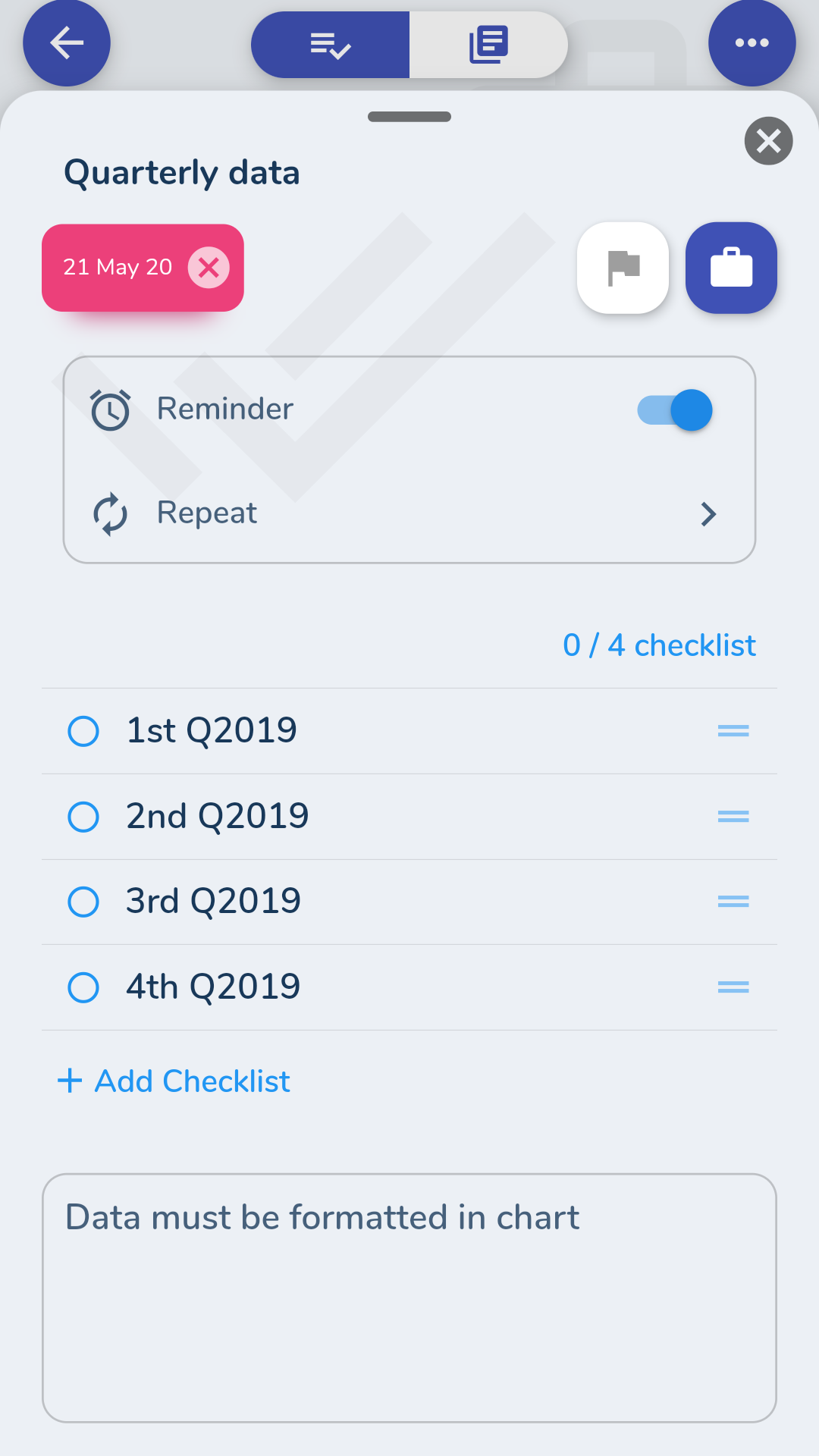
Task: Open the three-dot more options menu
Action: [752, 43]
